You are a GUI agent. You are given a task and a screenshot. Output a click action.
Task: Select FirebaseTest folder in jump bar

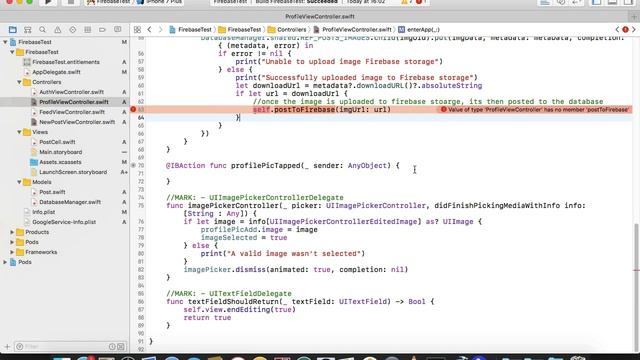240,29
